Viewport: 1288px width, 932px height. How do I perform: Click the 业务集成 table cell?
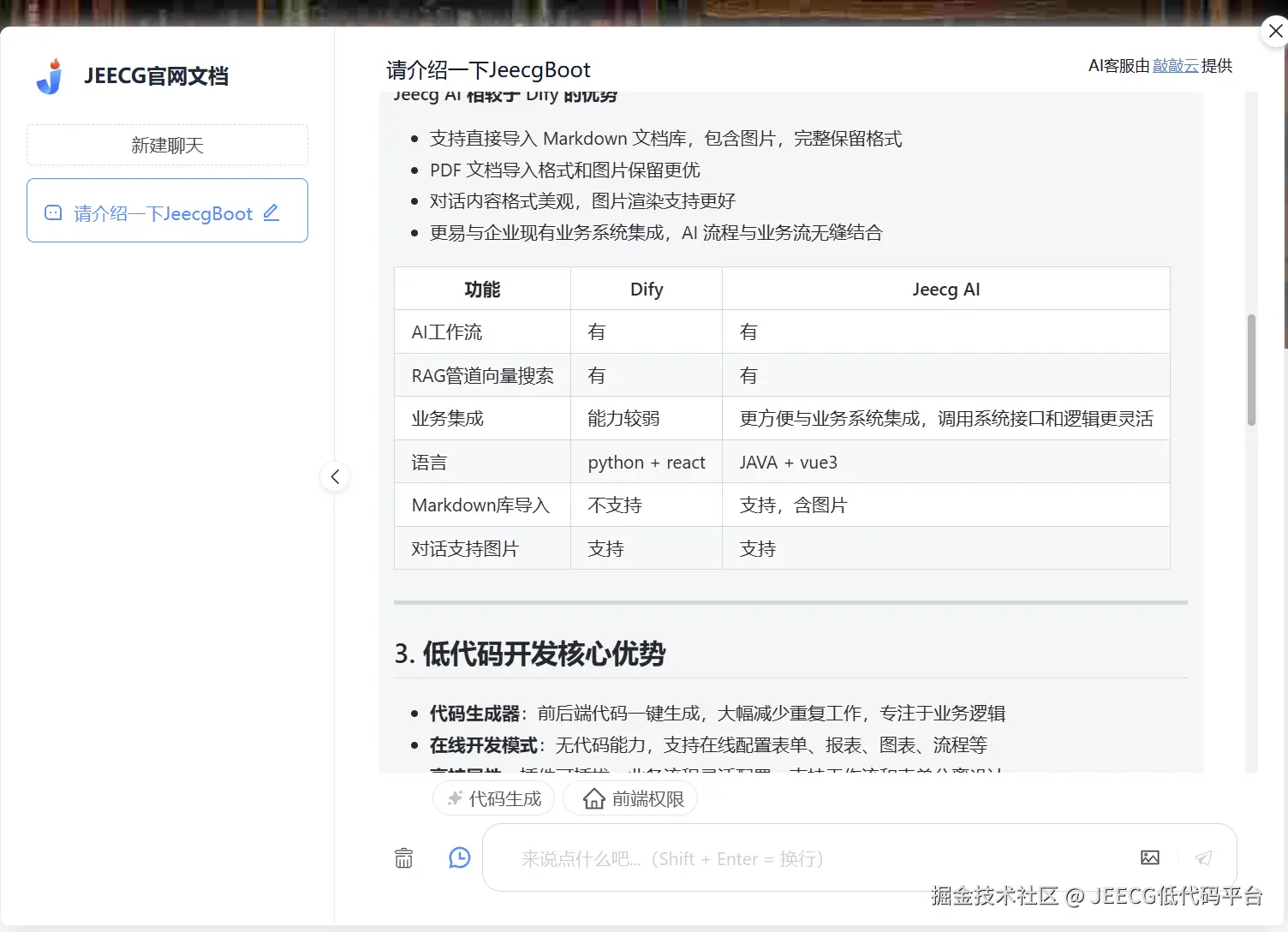[x=482, y=418]
